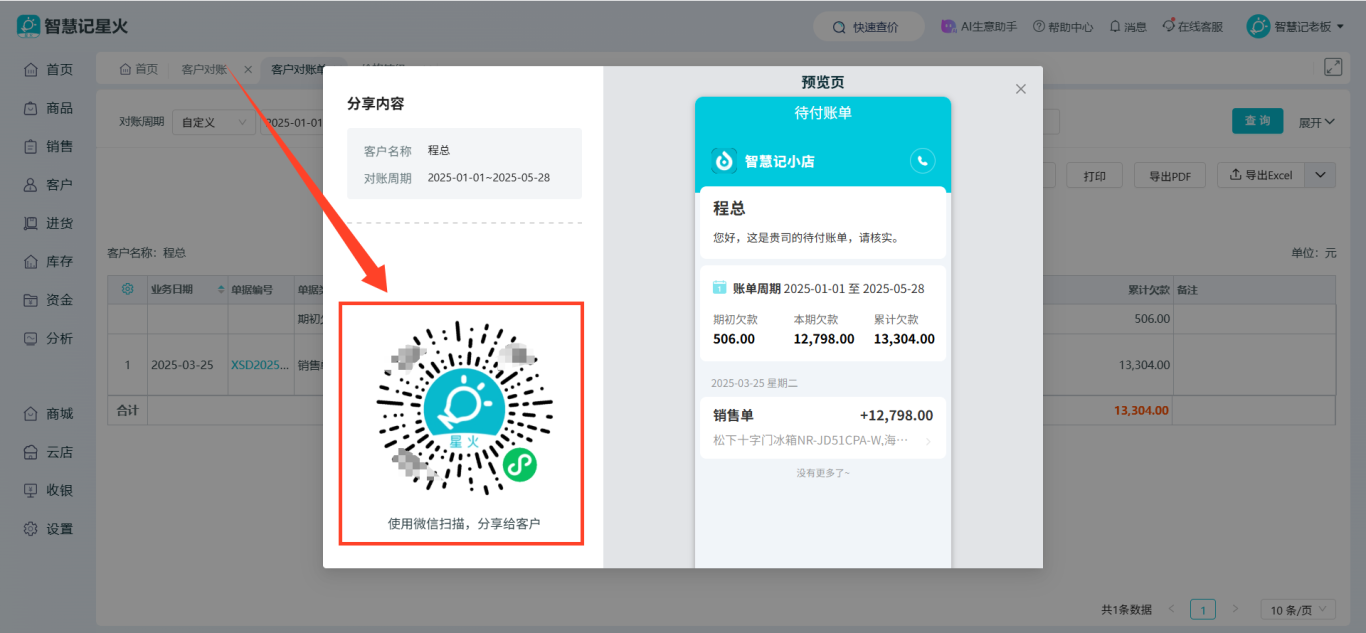Click the arrow on the 销售单 preview row
Screen dimensions: 1366x633
tap(928, 441)
